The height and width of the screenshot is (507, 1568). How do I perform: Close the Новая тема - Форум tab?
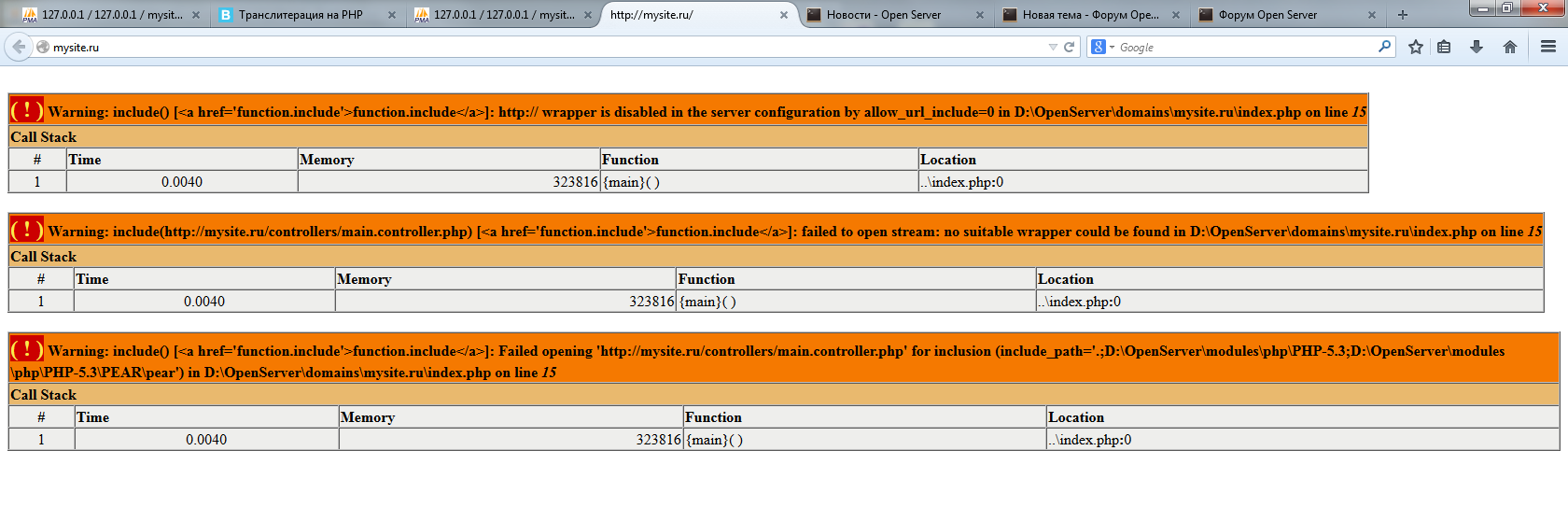(x=1176, y=15)
